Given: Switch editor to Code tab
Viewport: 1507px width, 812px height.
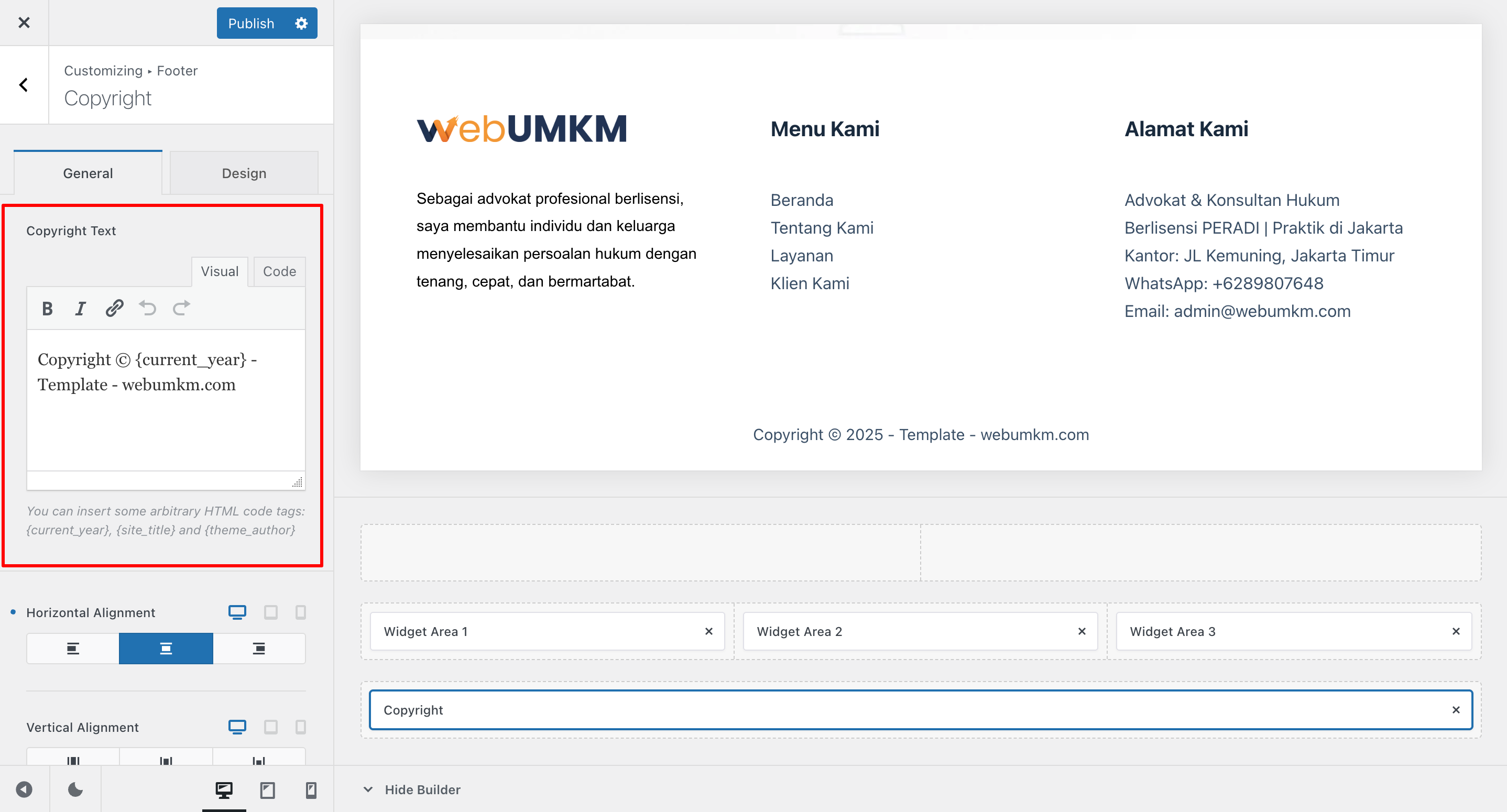Looking at the screenshot, I should 279,271.
